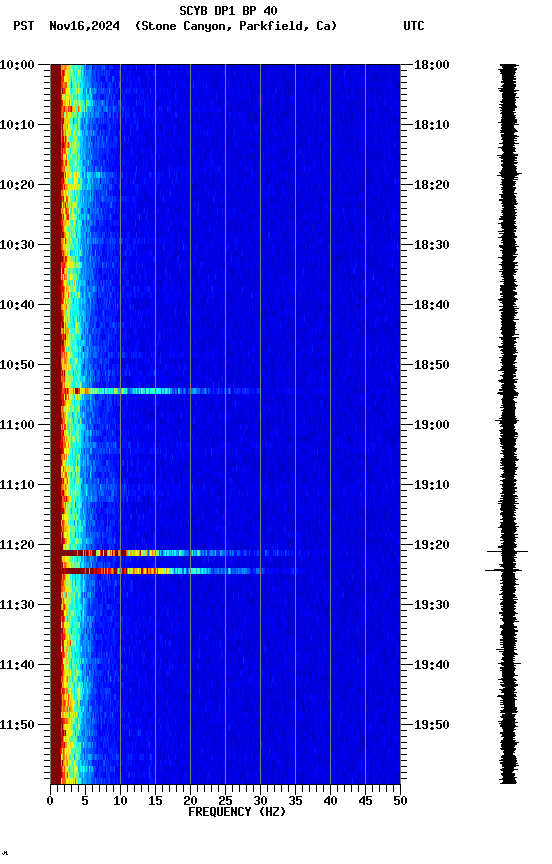552x864 pixels.
Task: Click the 11:10 PST time label
Action: [x=17, y=485]
